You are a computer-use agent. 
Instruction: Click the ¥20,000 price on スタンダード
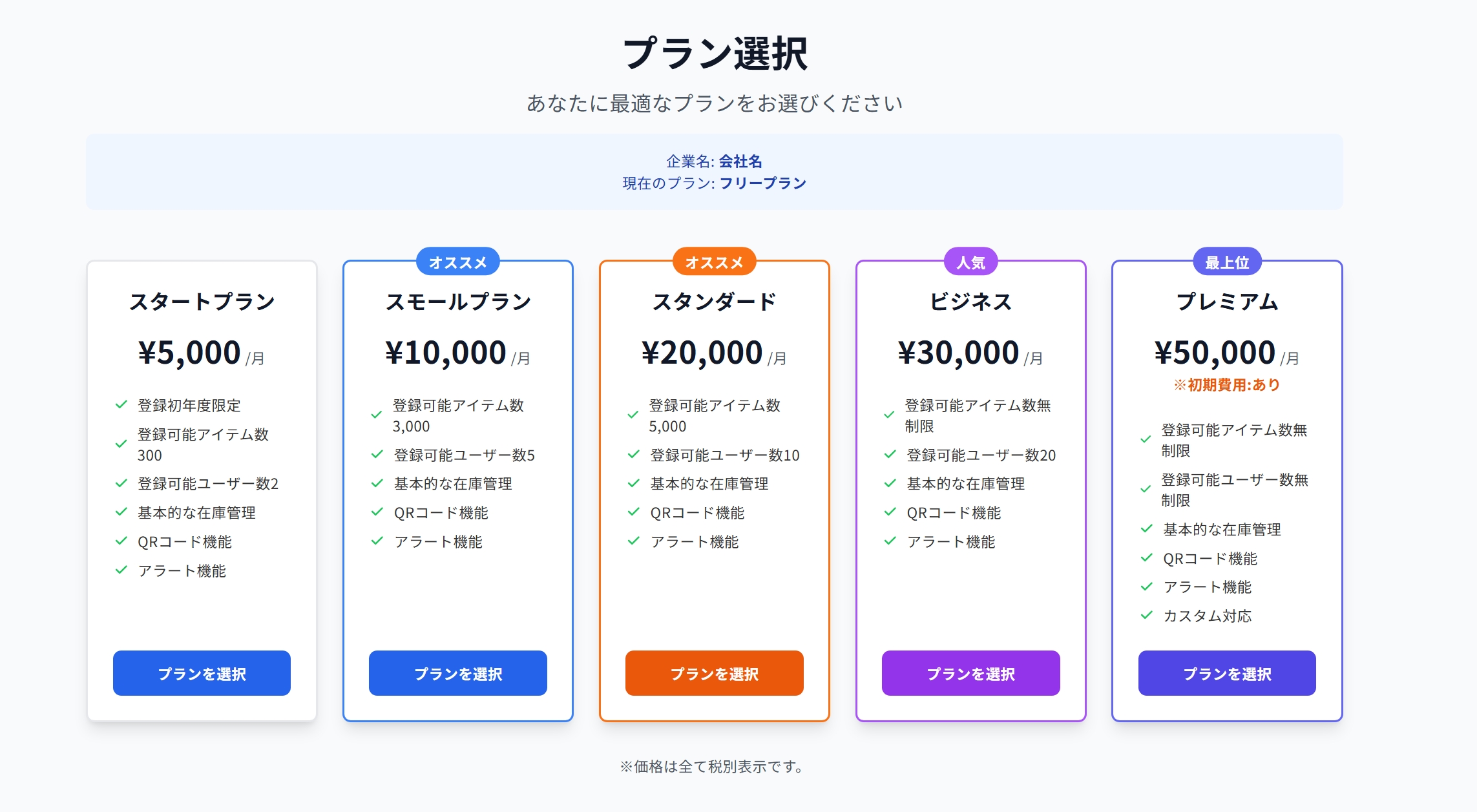[702, 353]
